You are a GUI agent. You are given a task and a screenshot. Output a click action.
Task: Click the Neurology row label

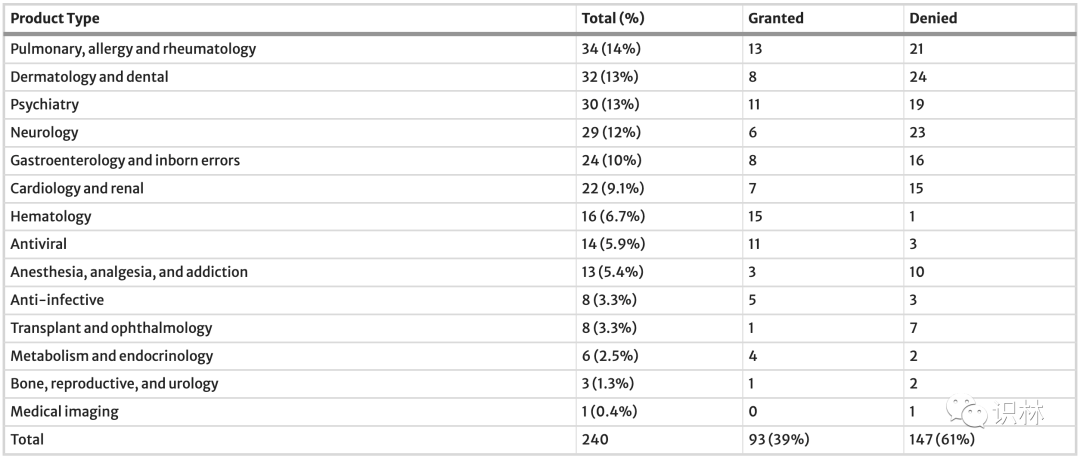coord(44,132)
